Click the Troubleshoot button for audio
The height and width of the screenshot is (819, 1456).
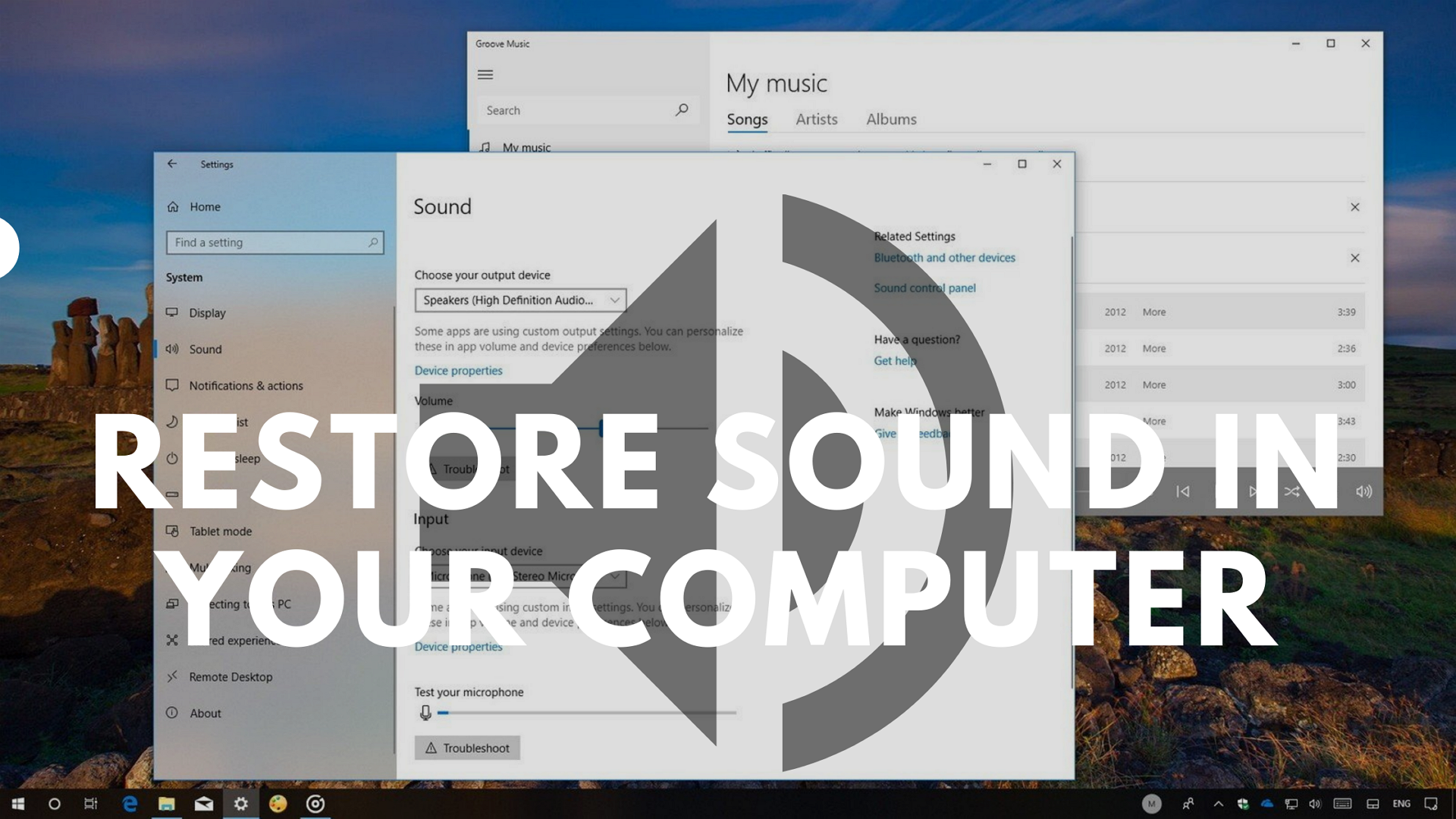[x=467, y=468]
